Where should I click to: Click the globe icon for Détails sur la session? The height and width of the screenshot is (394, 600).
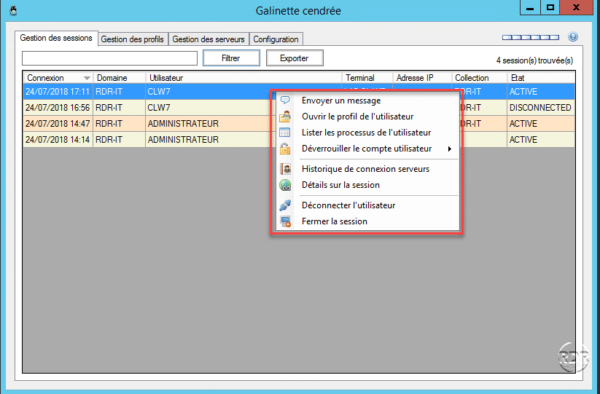285,185
